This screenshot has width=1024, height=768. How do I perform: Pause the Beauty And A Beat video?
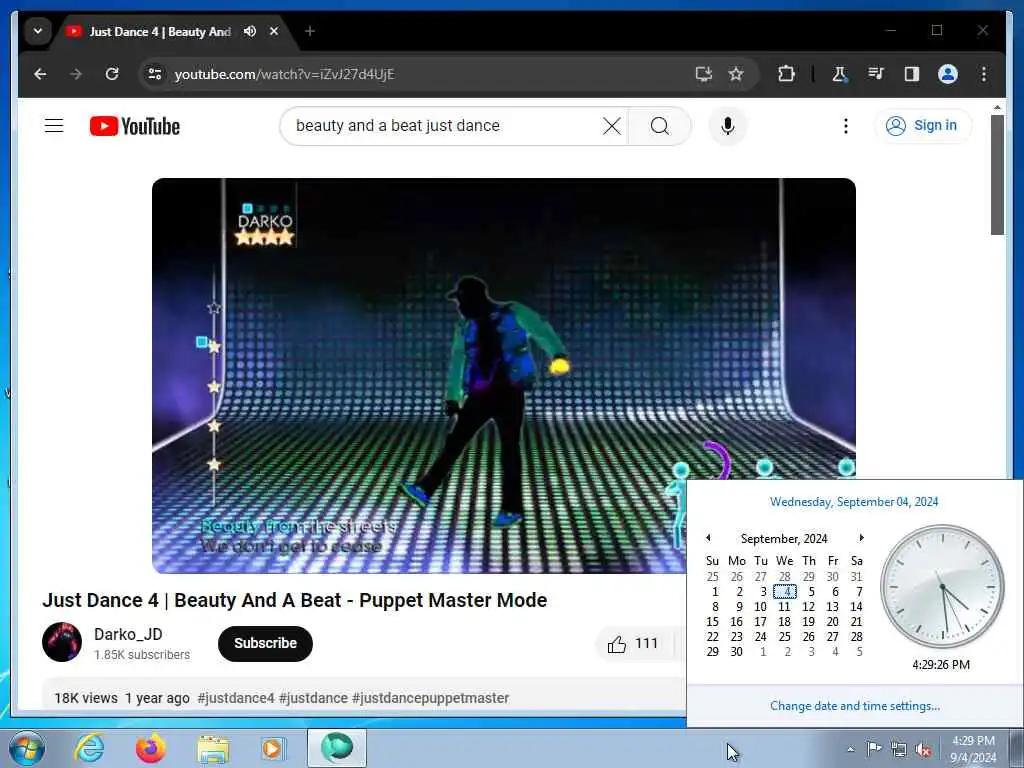point(504,376)
